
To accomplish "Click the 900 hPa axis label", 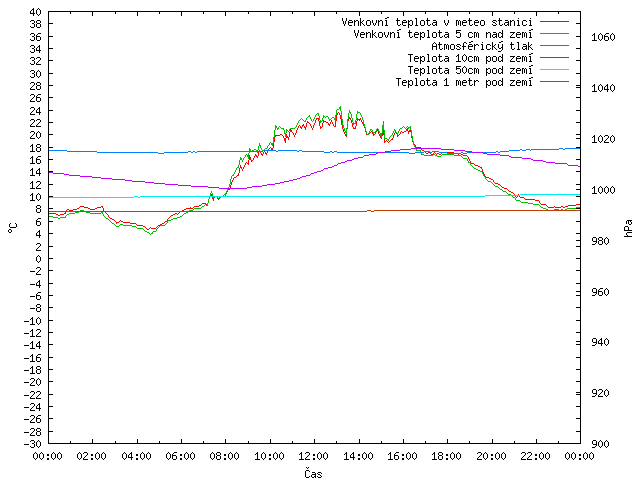I will [600, 444].
